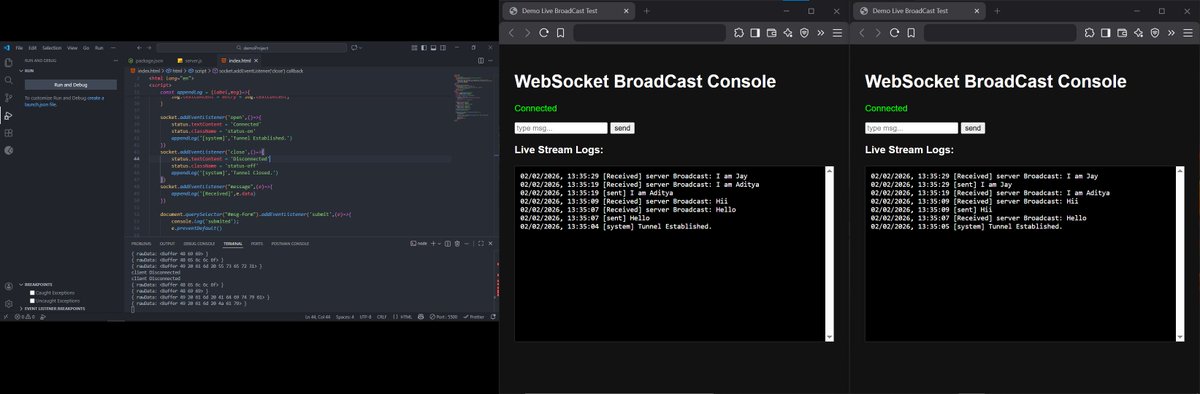Image resolution: width=1200 pixels, height=394 pixels.
Task: Kill the terminal with trash icon
Action: coord(457,243)
